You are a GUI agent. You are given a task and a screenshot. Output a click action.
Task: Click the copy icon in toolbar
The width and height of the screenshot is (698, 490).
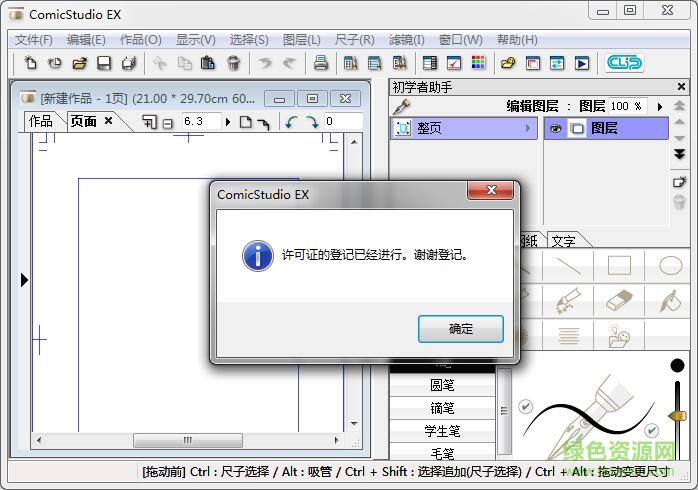184,63
